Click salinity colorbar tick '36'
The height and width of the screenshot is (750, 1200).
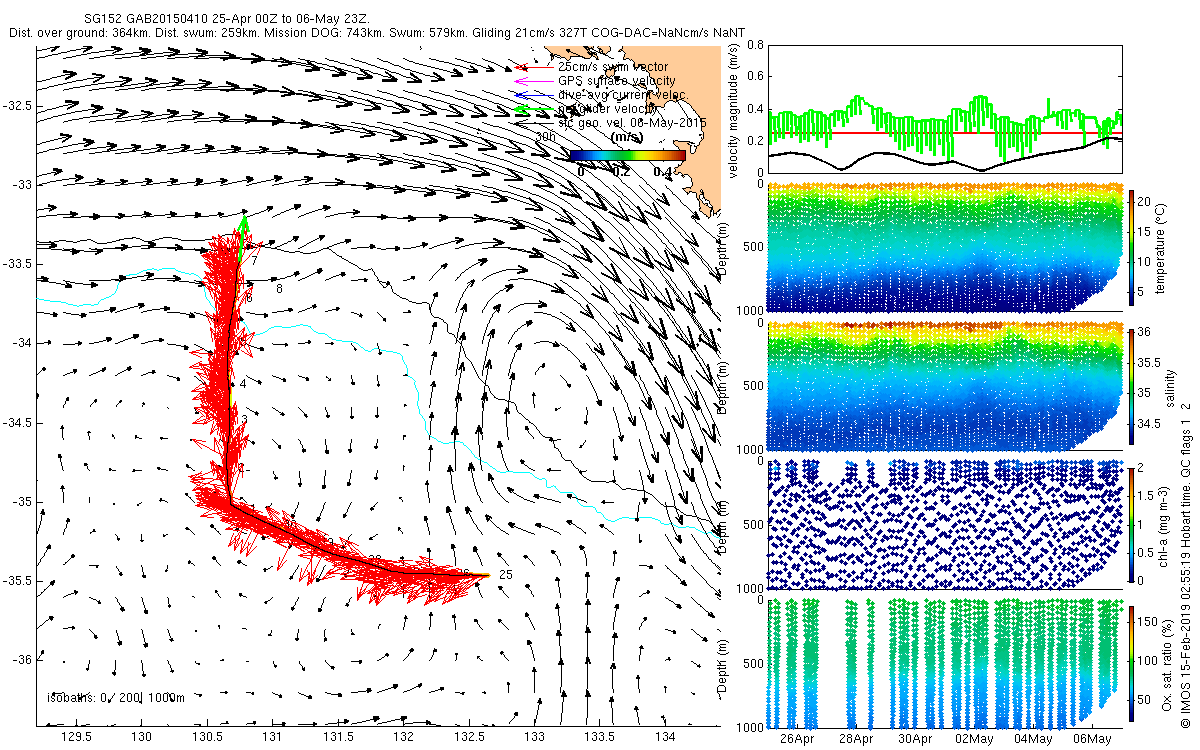[1145, 332]
